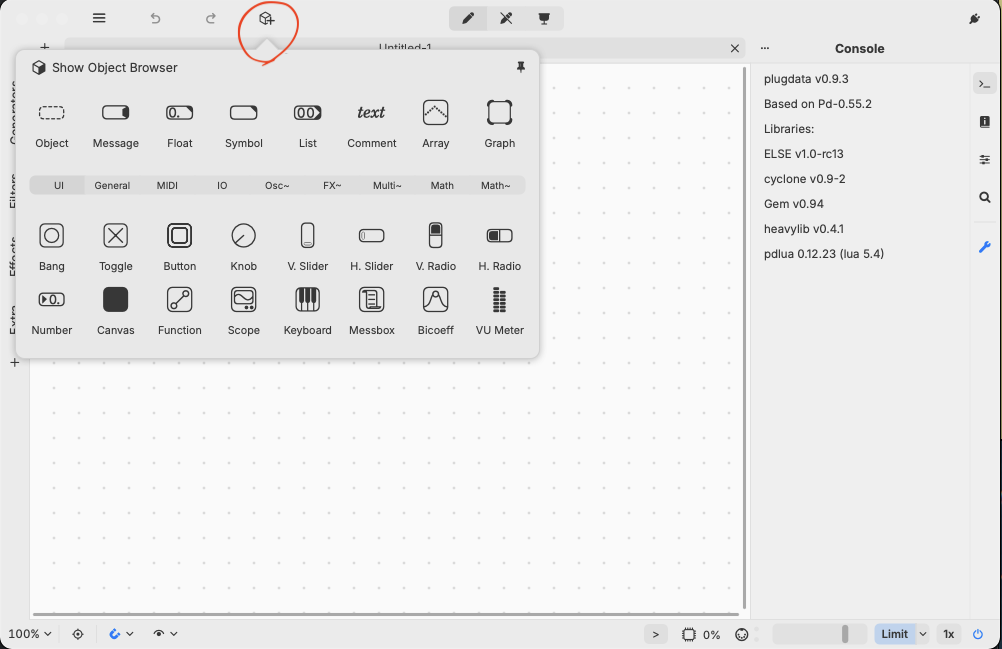This screenshot has width=1002, height=649.
Task: Add a Button object
Action: 180,247
